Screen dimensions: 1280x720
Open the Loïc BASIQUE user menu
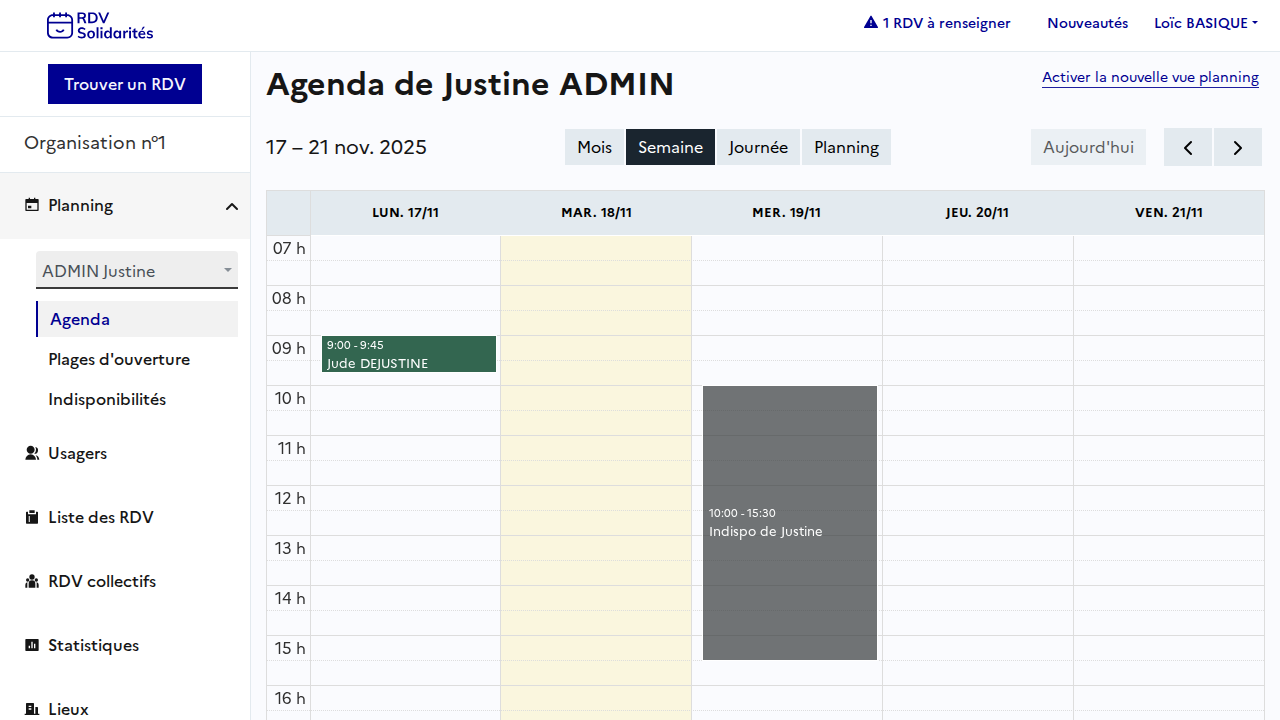click(x=1205, y=23)
